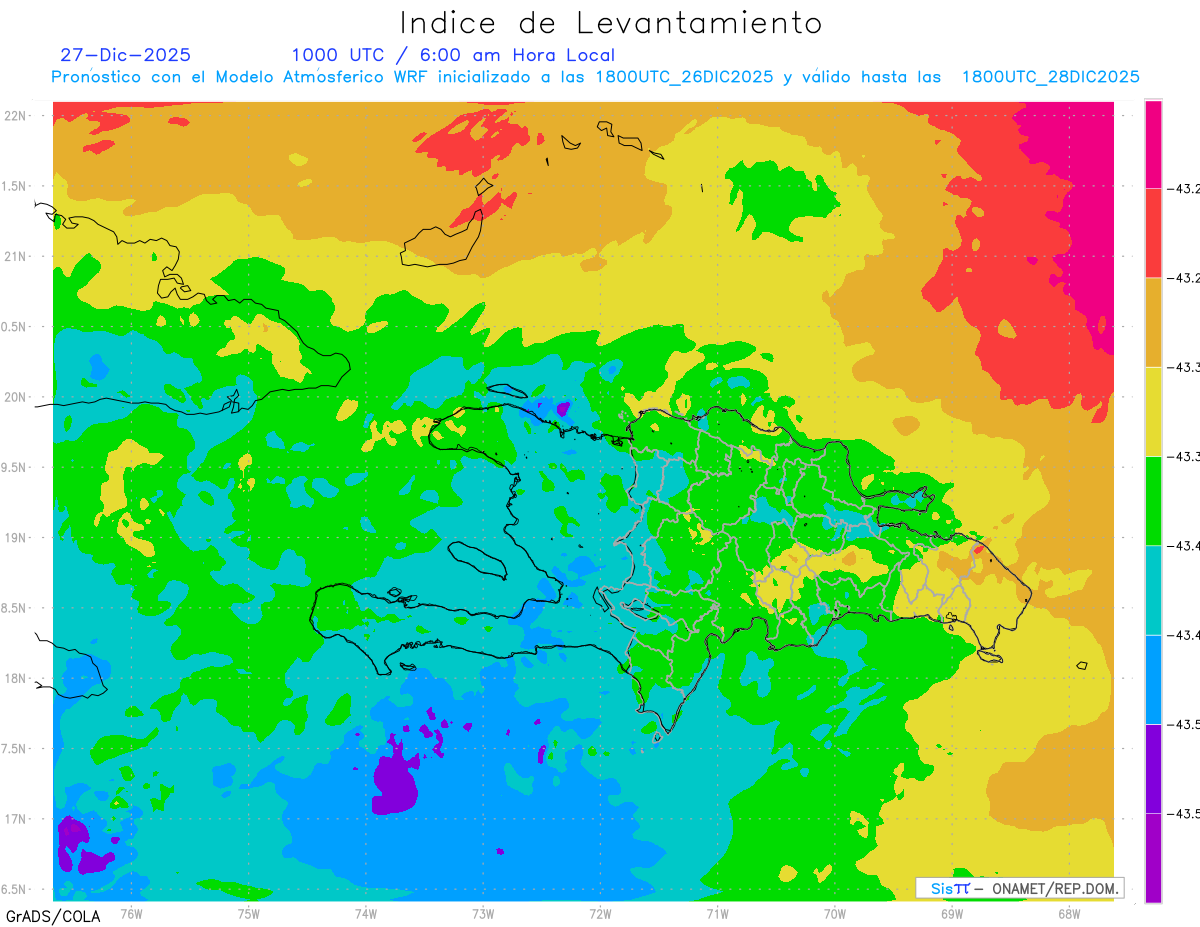Click the '21N' latitude label
1200x927 pixels.
[17, 257]
